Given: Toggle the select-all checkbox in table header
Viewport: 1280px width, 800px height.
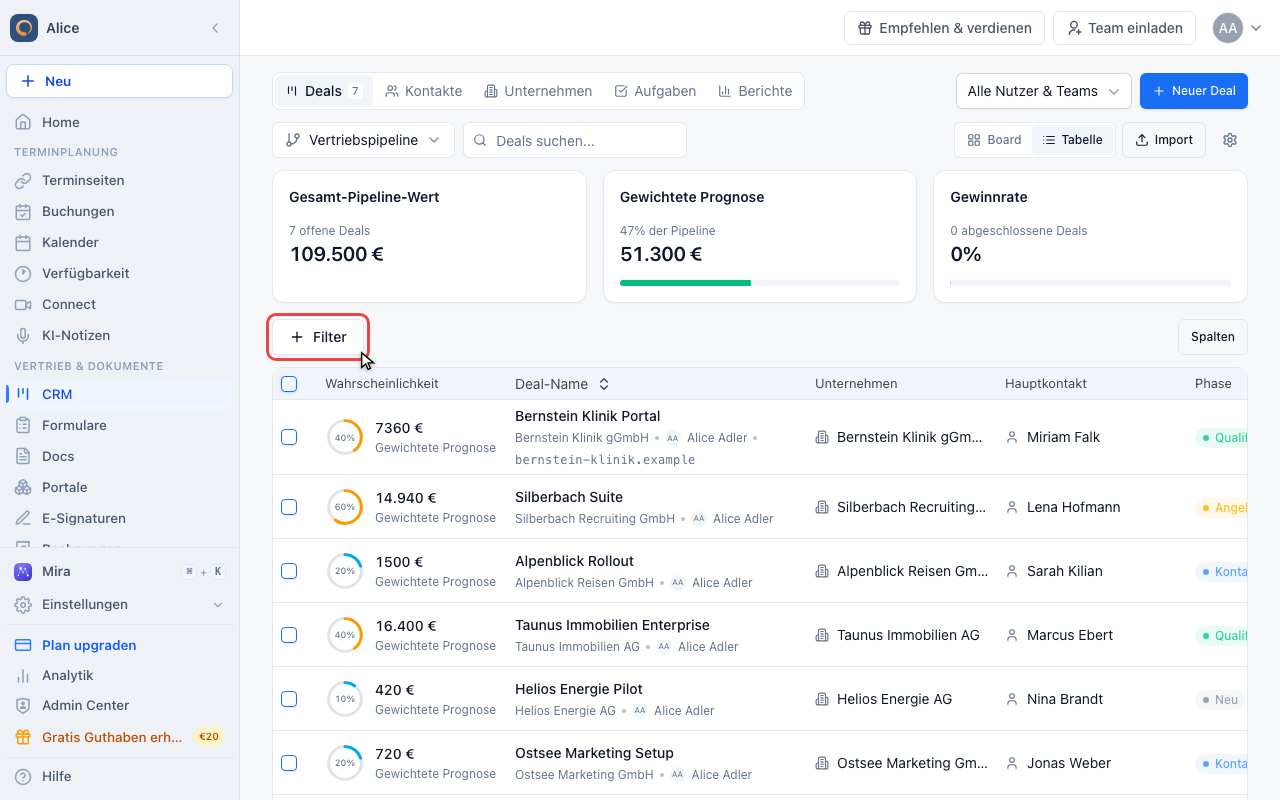Looking at the screenshot, I should (289, 384).
